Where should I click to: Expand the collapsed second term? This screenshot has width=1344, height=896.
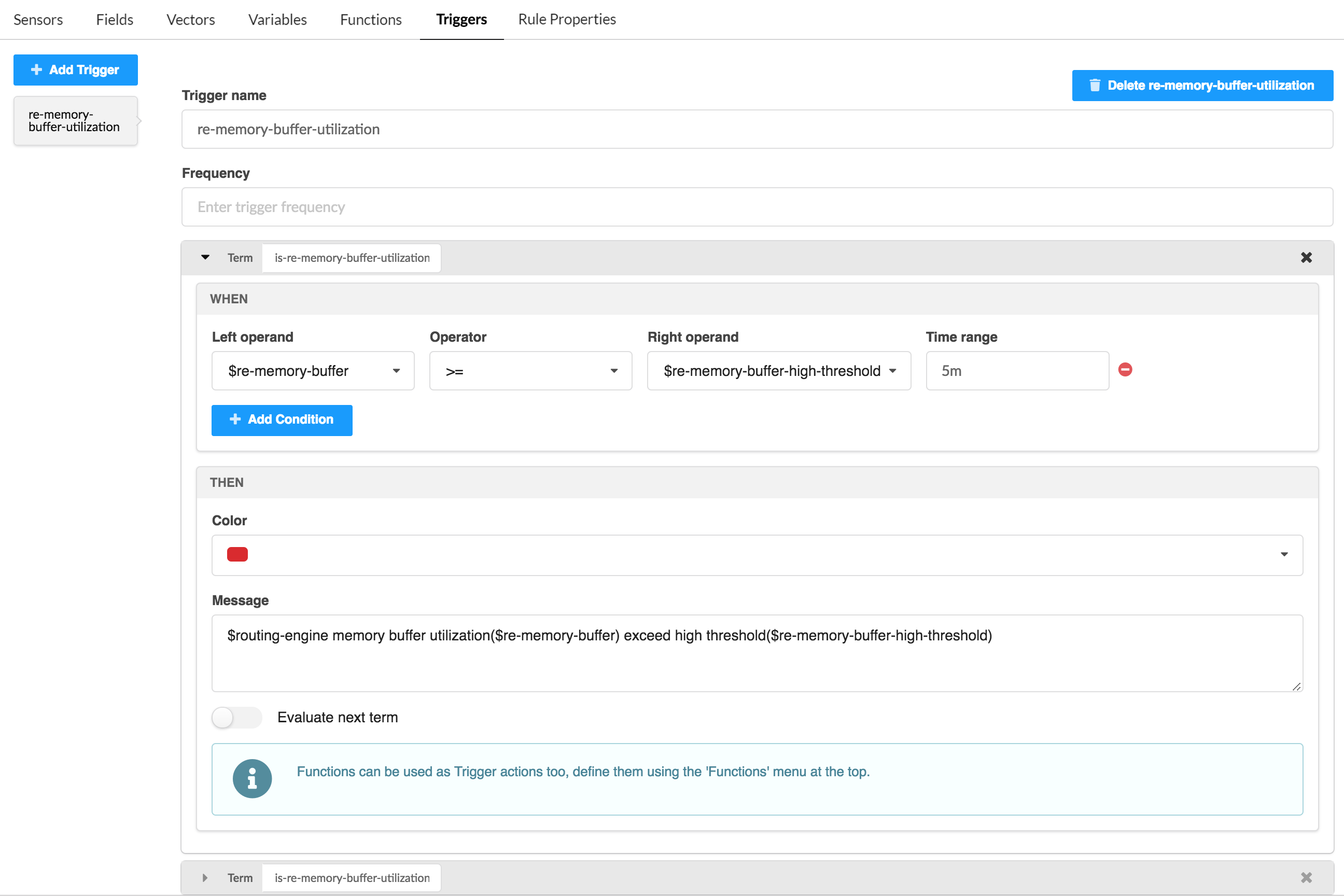pos(205,878)
